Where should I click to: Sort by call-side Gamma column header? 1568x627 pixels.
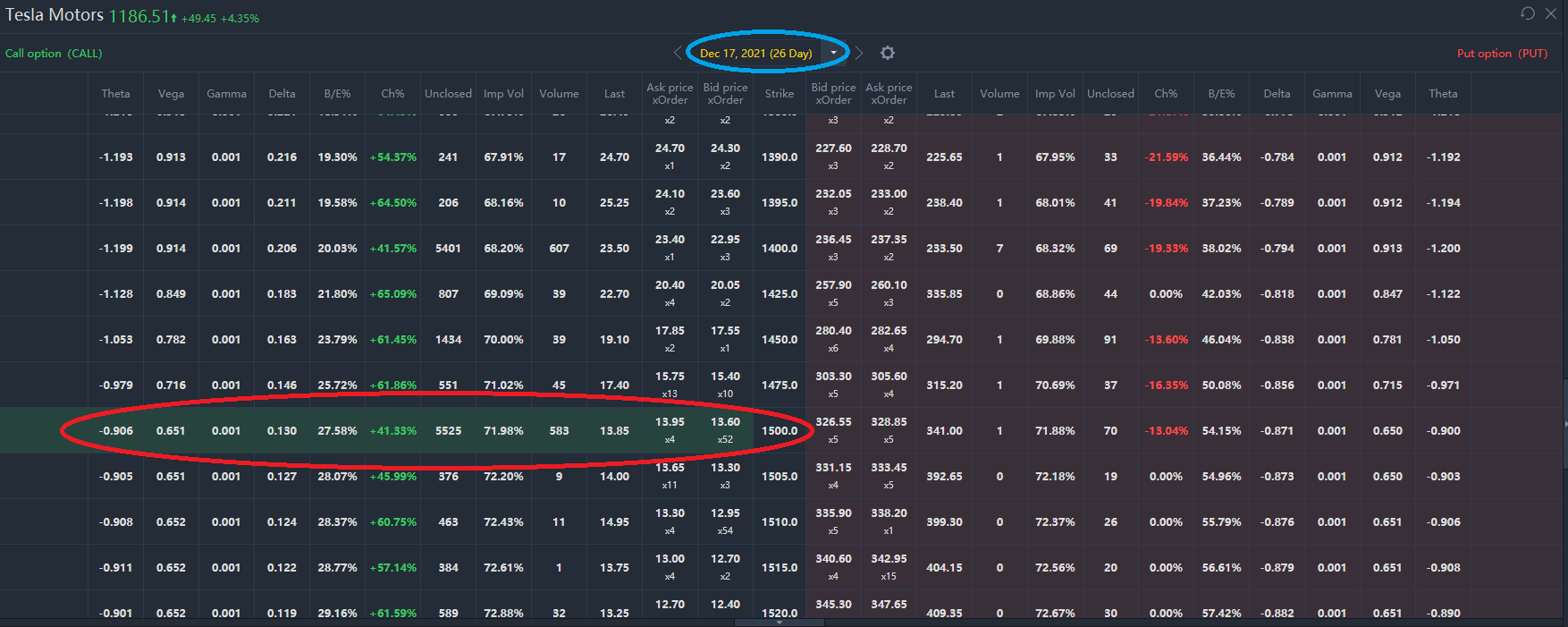(226, 93)
